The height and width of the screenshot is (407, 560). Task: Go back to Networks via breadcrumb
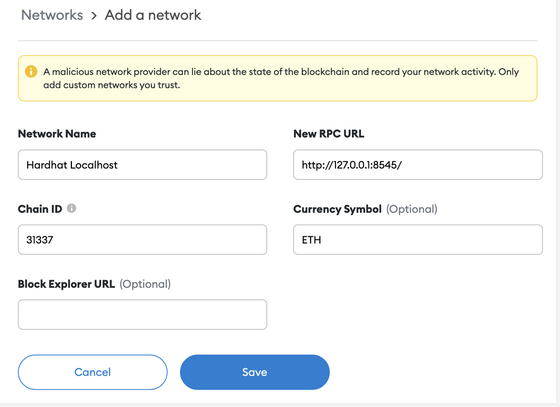pyautogui.click(x=52, y=15)
